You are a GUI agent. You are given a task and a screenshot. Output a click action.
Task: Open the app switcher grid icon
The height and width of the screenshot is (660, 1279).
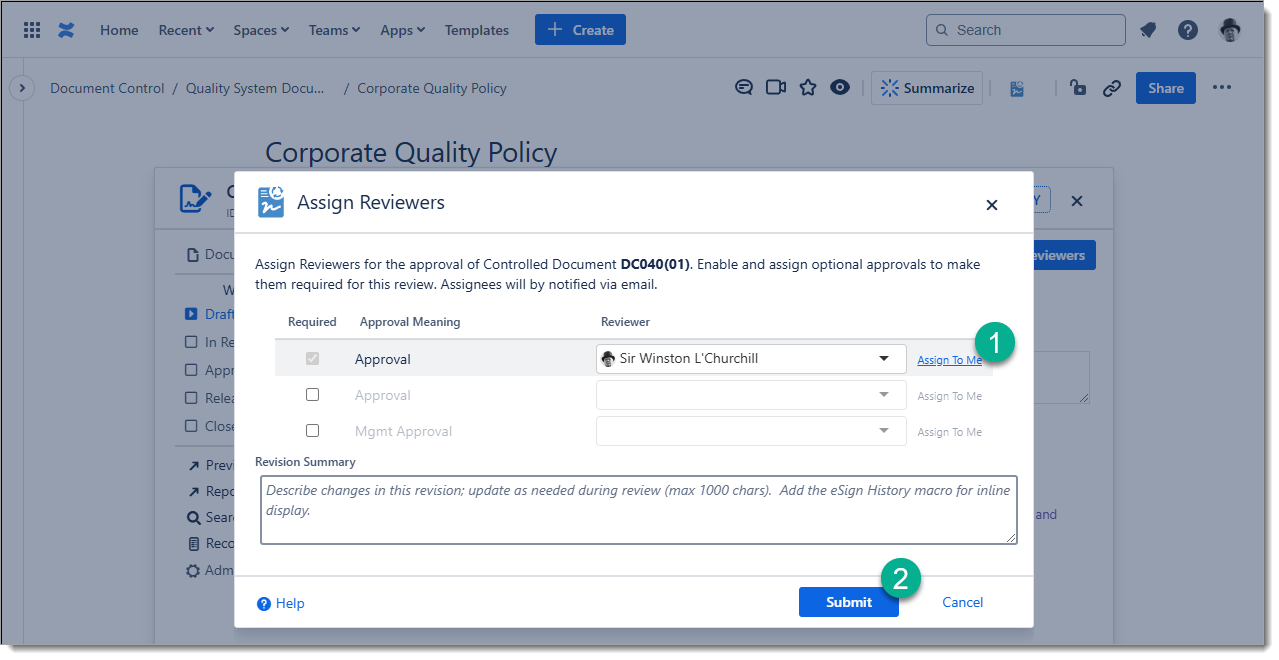pyautogui.click(x=32, y=30)
